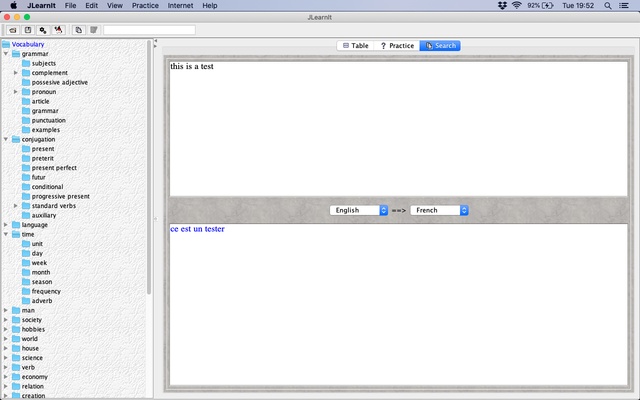Select the season folder
Screen dimensions: 640x400
(x=37, y=282)
